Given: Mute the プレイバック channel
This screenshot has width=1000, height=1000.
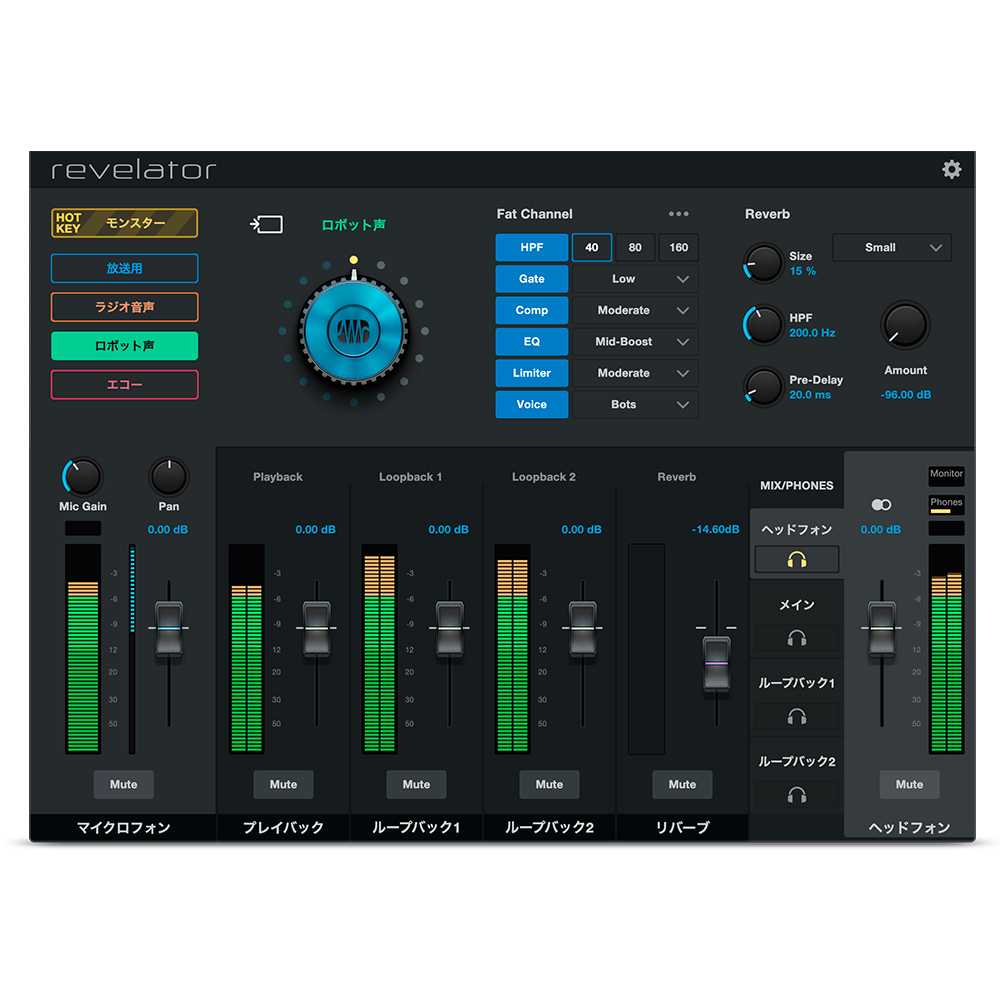Looking at the screenshot, I should click(283, 784).
